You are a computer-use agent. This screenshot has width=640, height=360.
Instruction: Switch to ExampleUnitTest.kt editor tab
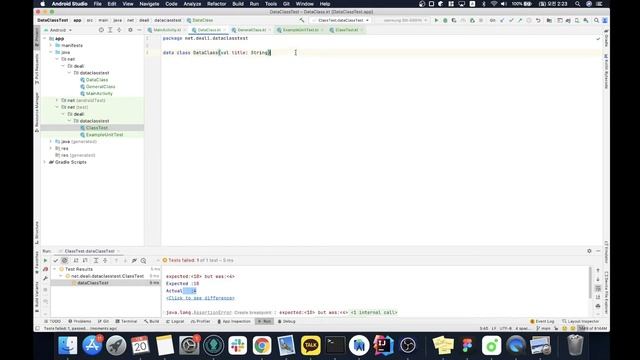(x=300, y=30)
